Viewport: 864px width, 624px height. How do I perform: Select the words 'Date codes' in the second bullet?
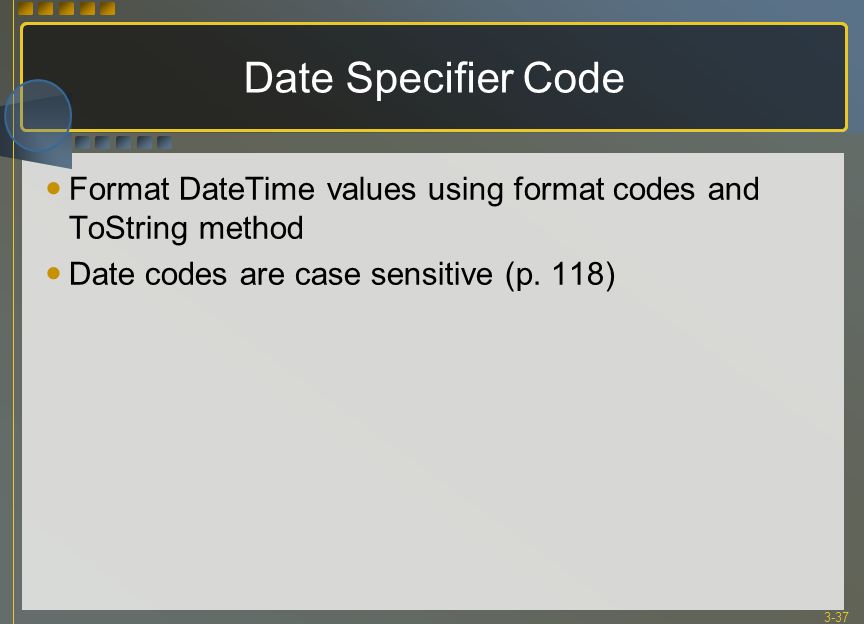148,275
